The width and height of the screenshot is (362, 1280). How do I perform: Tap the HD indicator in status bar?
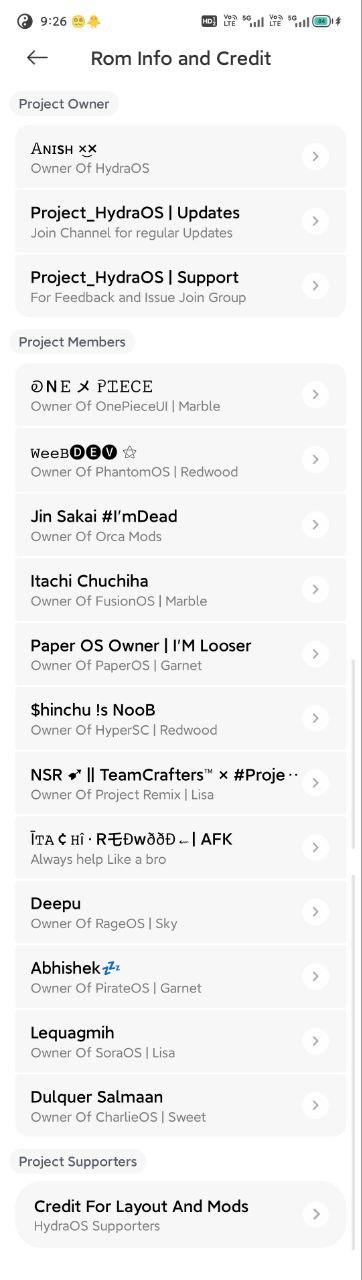[208, 20]
